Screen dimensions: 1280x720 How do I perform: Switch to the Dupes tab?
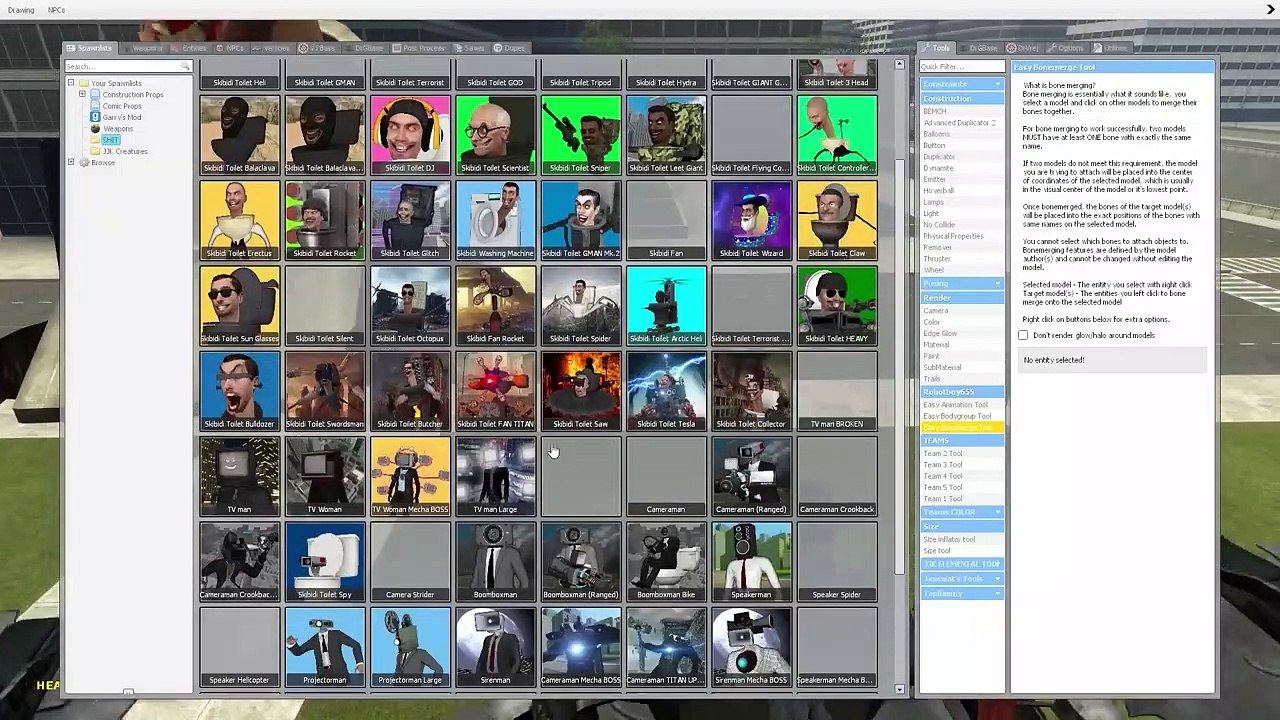pyautogui.click(x=509, y=48)
